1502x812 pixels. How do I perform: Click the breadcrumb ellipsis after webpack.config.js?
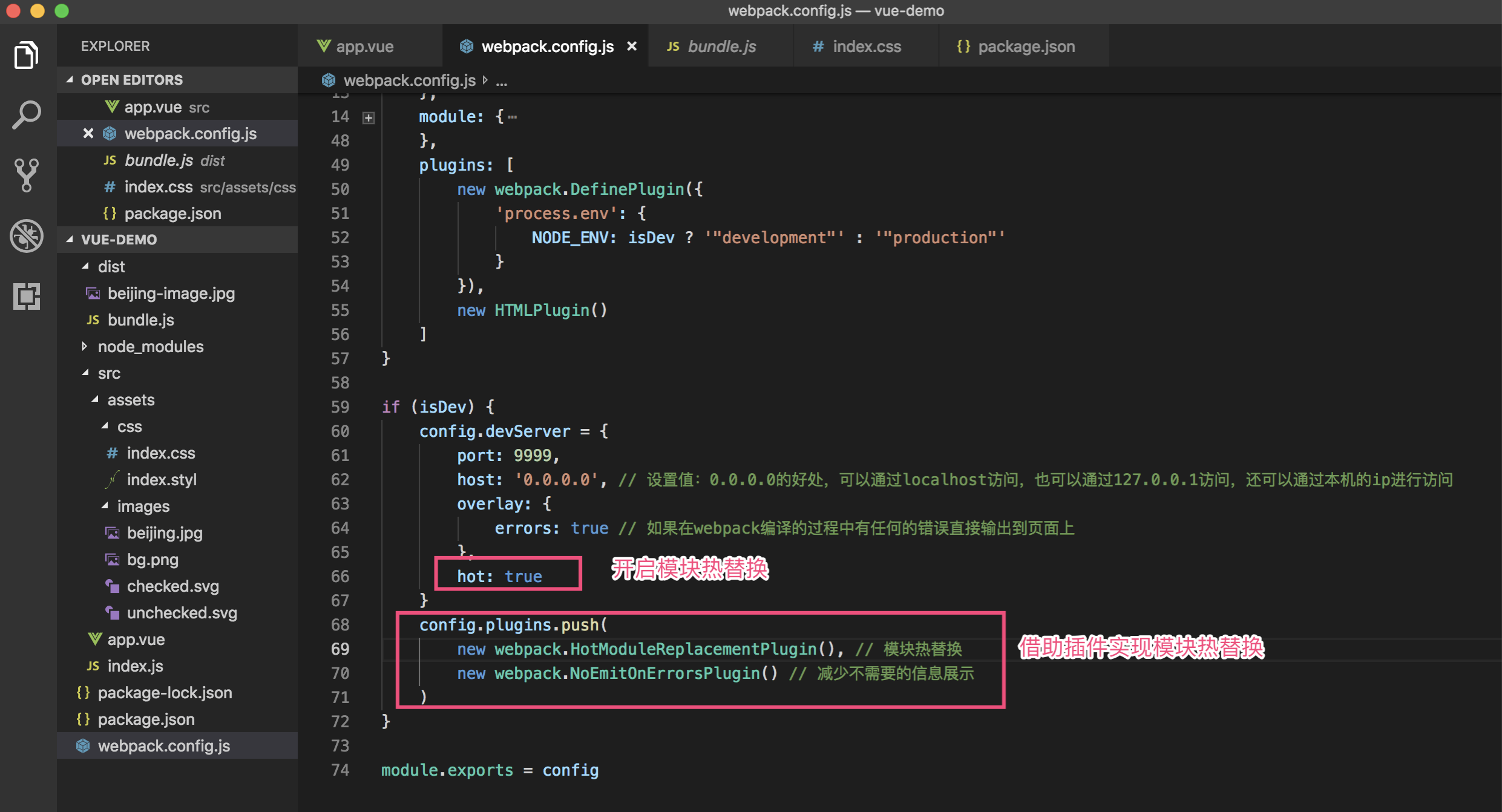502,80
